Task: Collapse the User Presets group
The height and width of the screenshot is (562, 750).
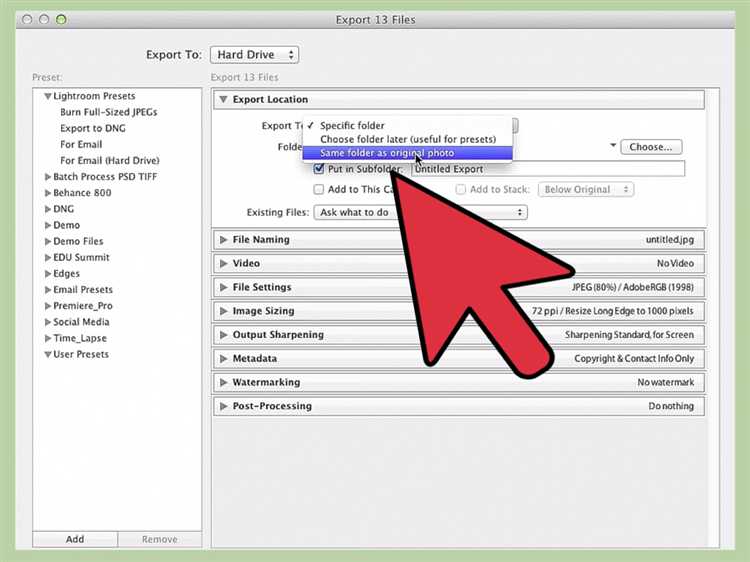Action: pos(48,354)
